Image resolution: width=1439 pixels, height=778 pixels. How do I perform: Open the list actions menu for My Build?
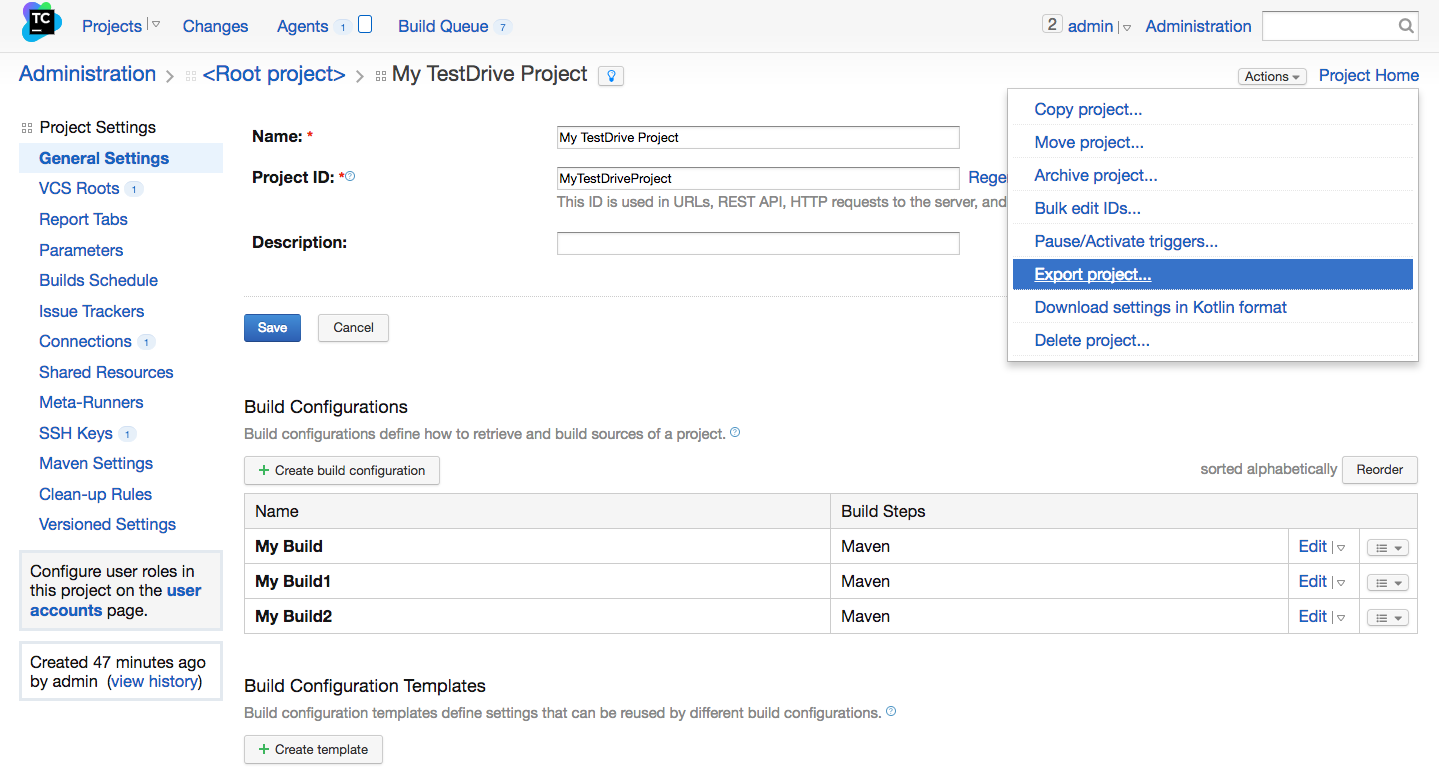click(1388, 548)
